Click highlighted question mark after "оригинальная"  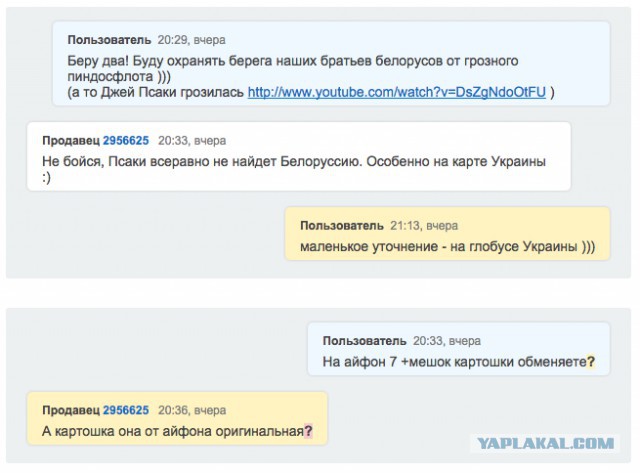tap(308, 431)
